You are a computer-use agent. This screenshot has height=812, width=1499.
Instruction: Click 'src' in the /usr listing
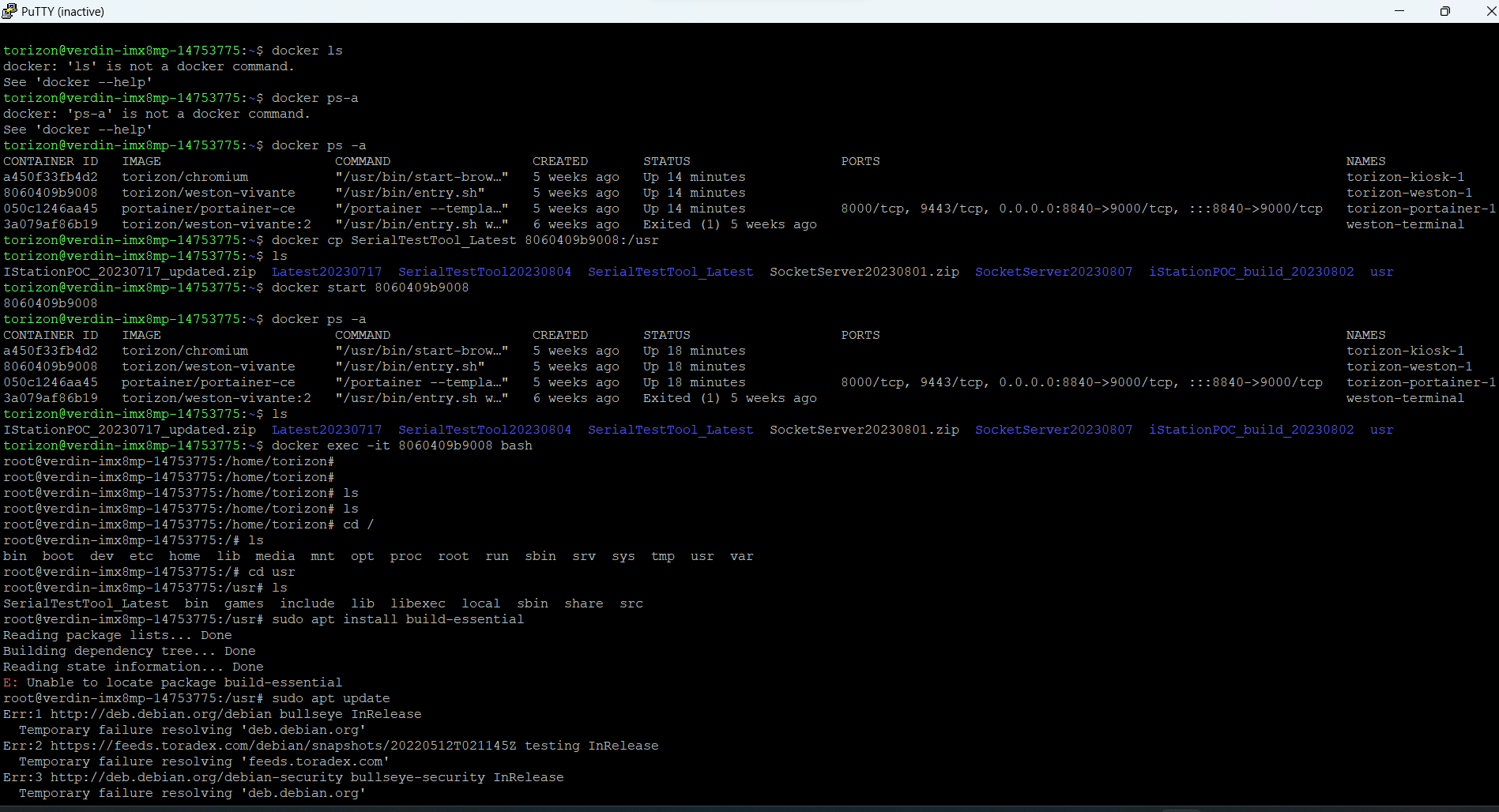tap(631, 603)
